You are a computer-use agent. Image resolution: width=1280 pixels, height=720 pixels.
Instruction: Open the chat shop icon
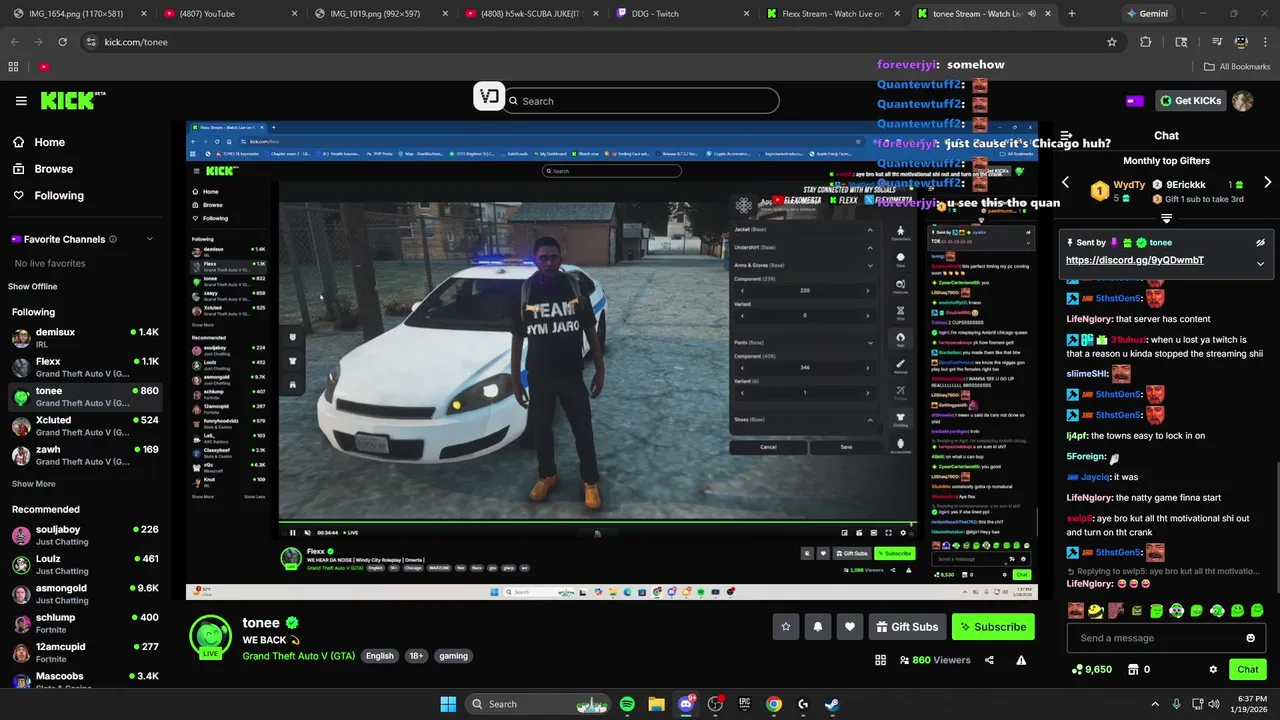tap(1132, 670)
